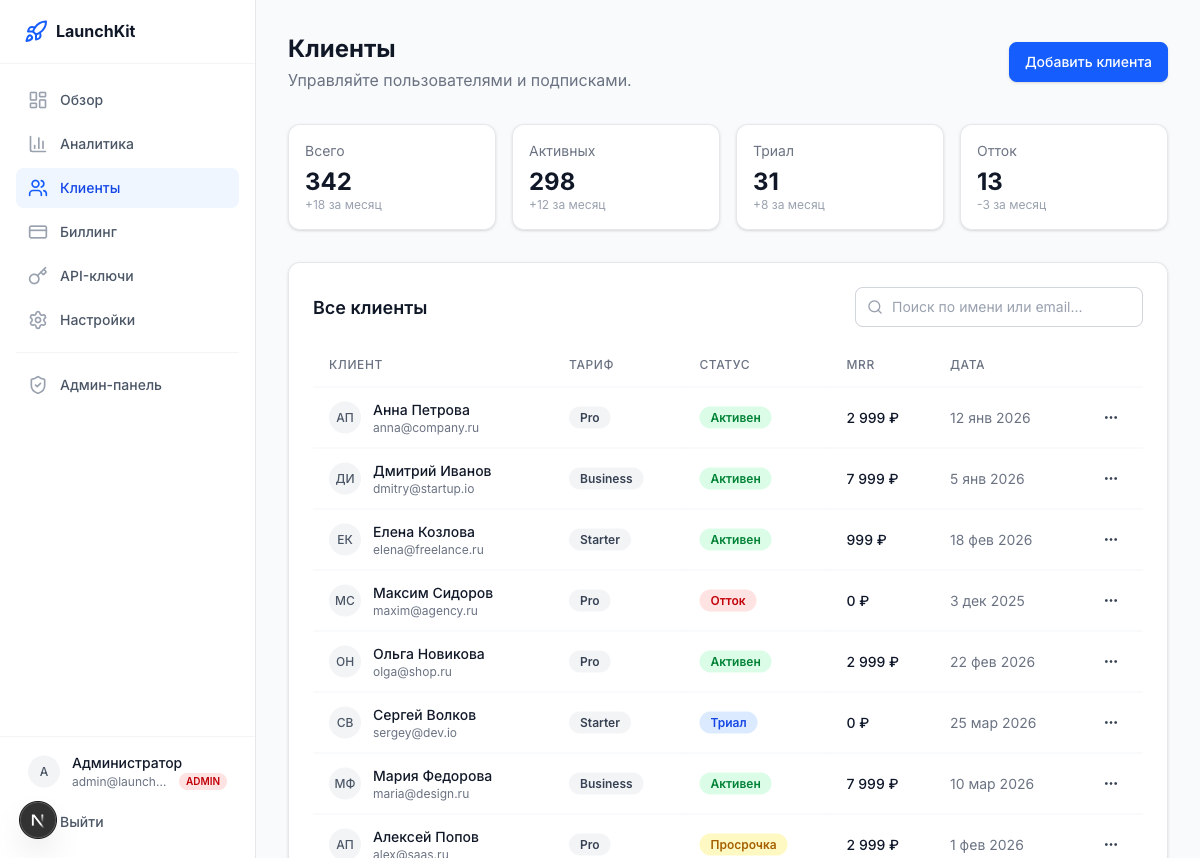Click the round N icon near Выйти

[38, 821]
